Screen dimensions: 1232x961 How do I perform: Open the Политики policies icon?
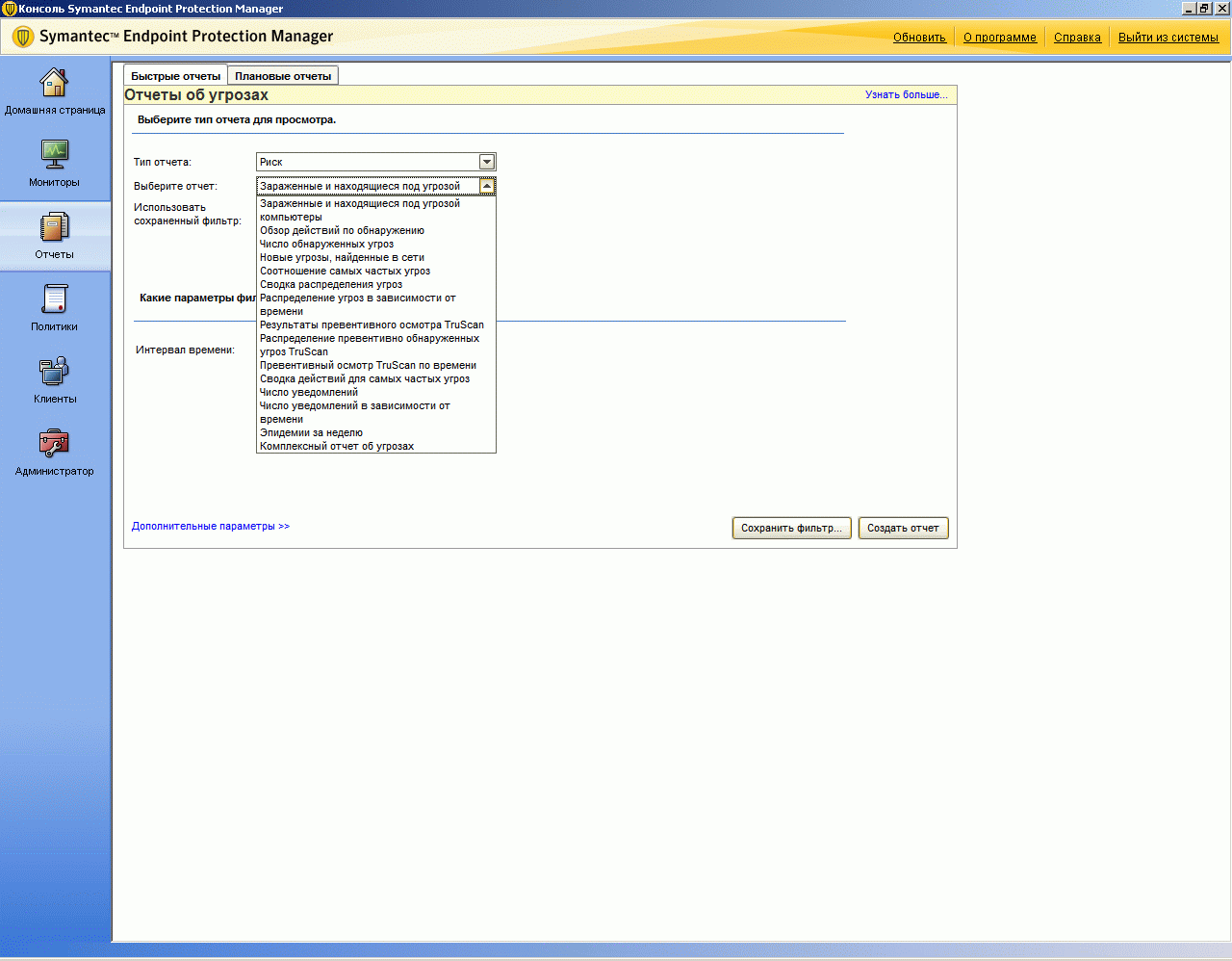point(54,299)
